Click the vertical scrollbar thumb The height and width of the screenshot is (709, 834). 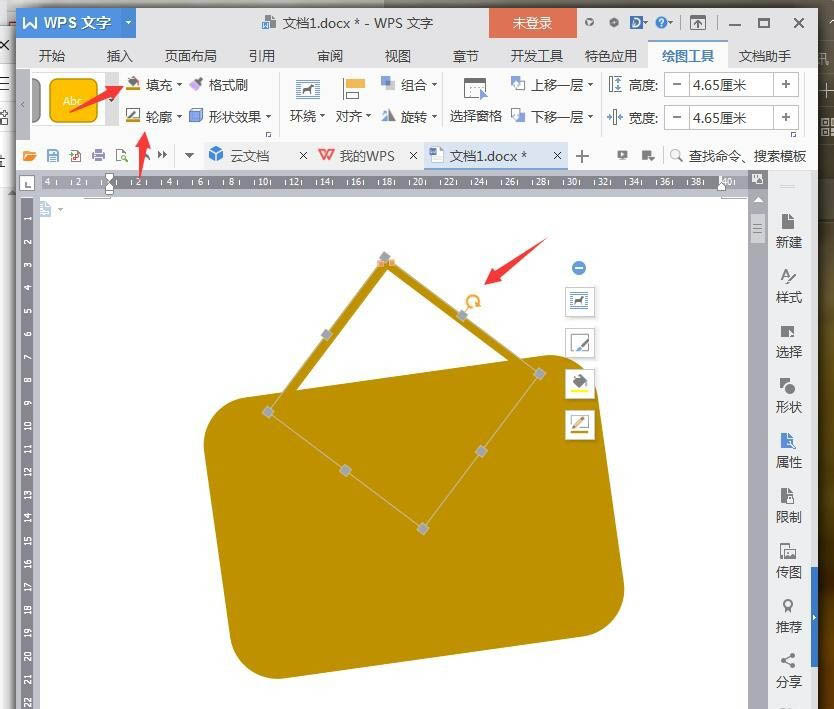click(758, 229)
